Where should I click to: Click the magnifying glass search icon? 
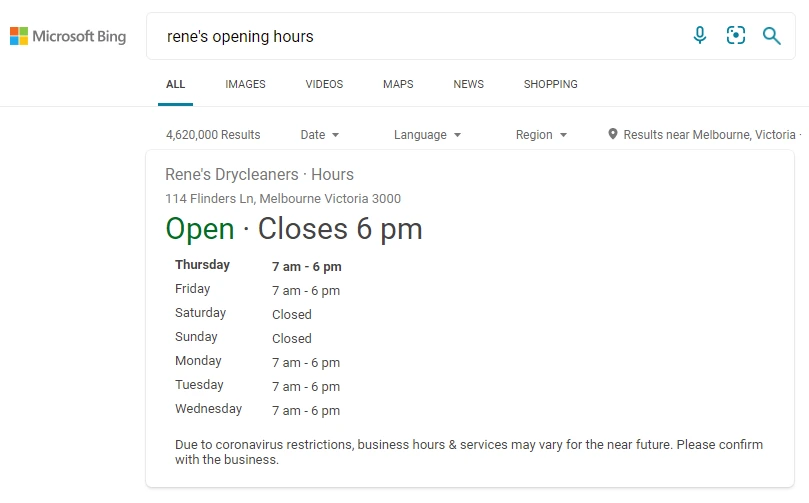coord(771,36)
